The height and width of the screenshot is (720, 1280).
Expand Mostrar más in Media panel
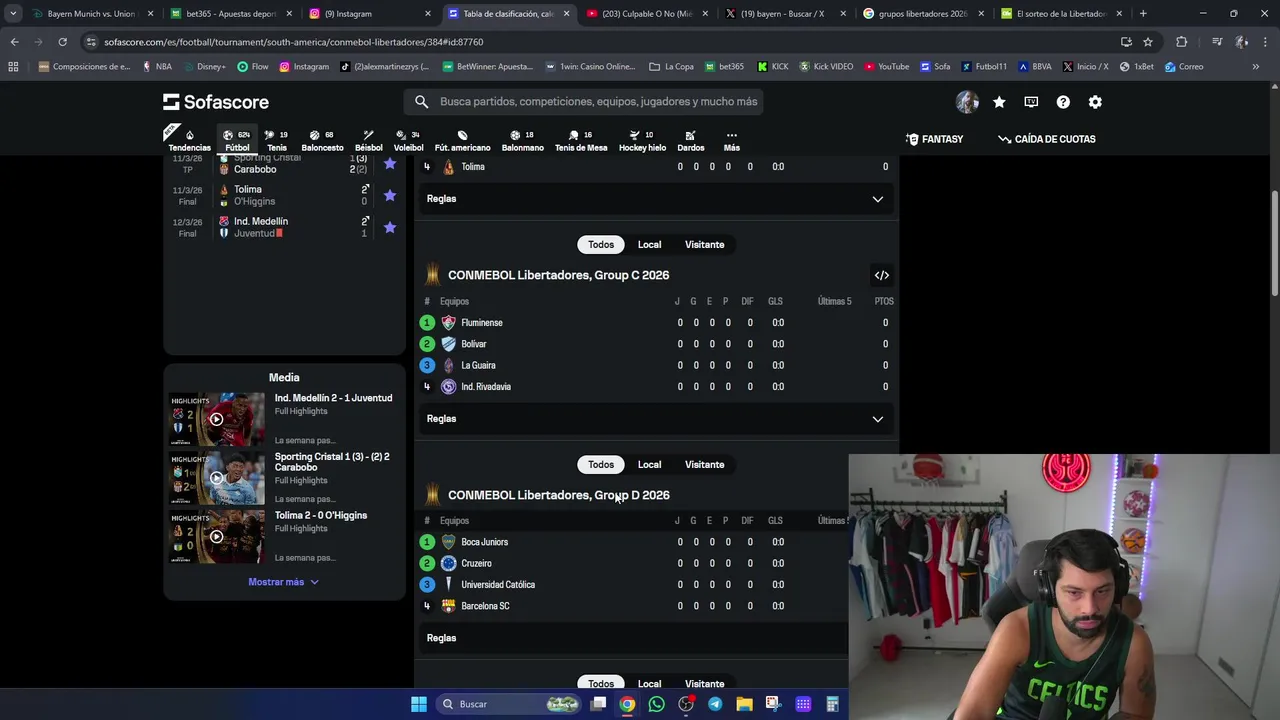pos(283,582)
